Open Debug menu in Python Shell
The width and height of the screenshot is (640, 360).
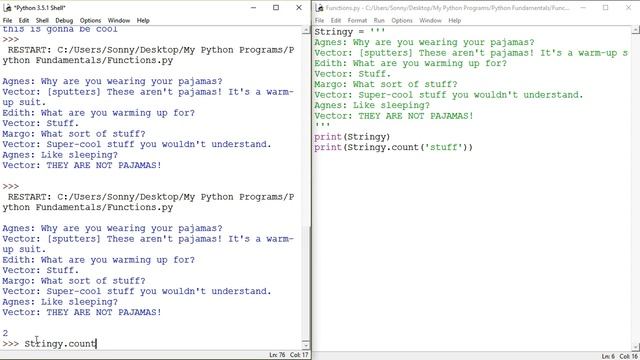pyautogui.click(x=64, y=20)
